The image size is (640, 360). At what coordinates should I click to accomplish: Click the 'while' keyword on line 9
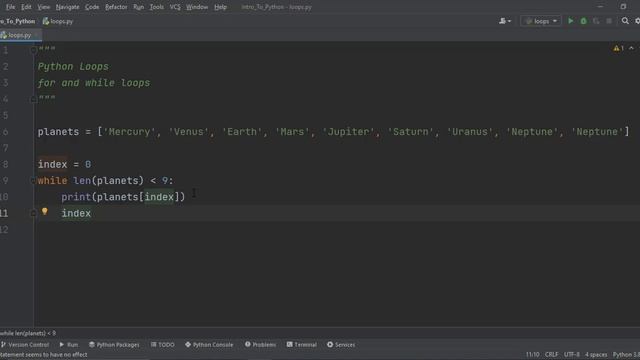click(x=52, y=180)
